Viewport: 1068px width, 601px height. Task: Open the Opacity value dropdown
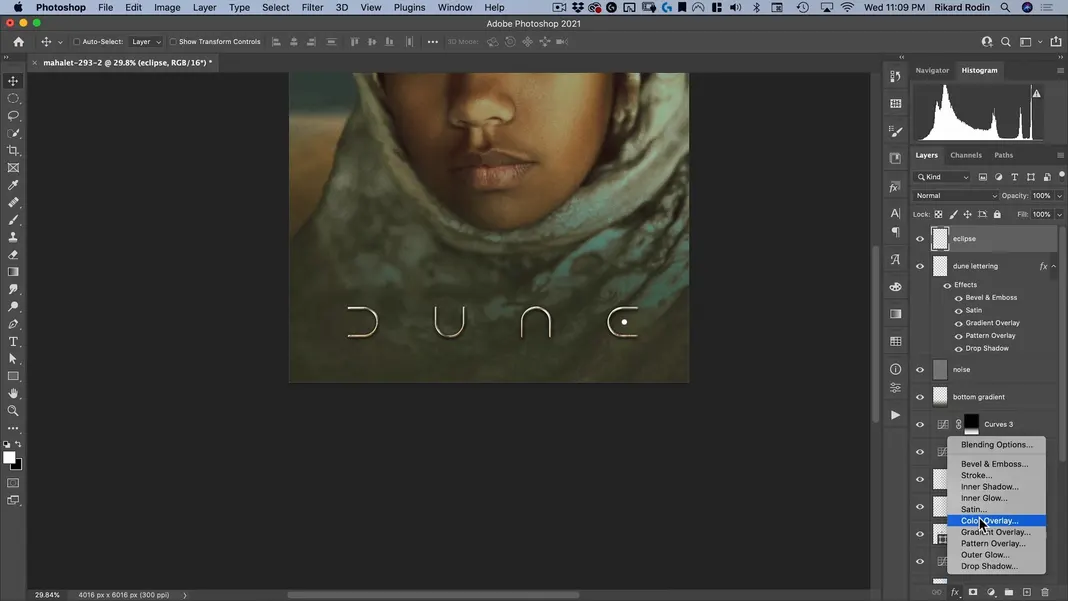1058,196
